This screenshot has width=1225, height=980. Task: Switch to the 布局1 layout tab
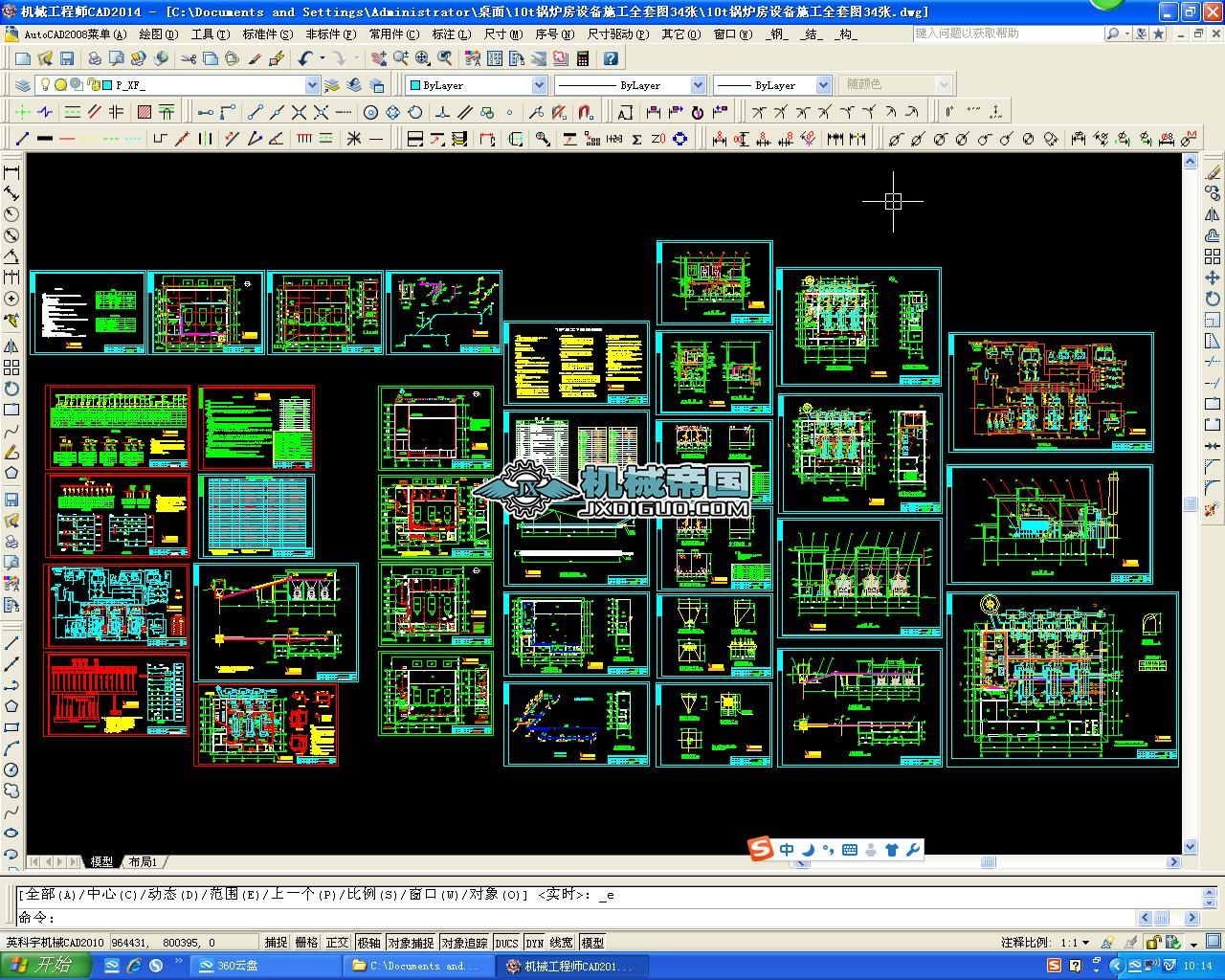pyautogui.click(x=143, y=861)
